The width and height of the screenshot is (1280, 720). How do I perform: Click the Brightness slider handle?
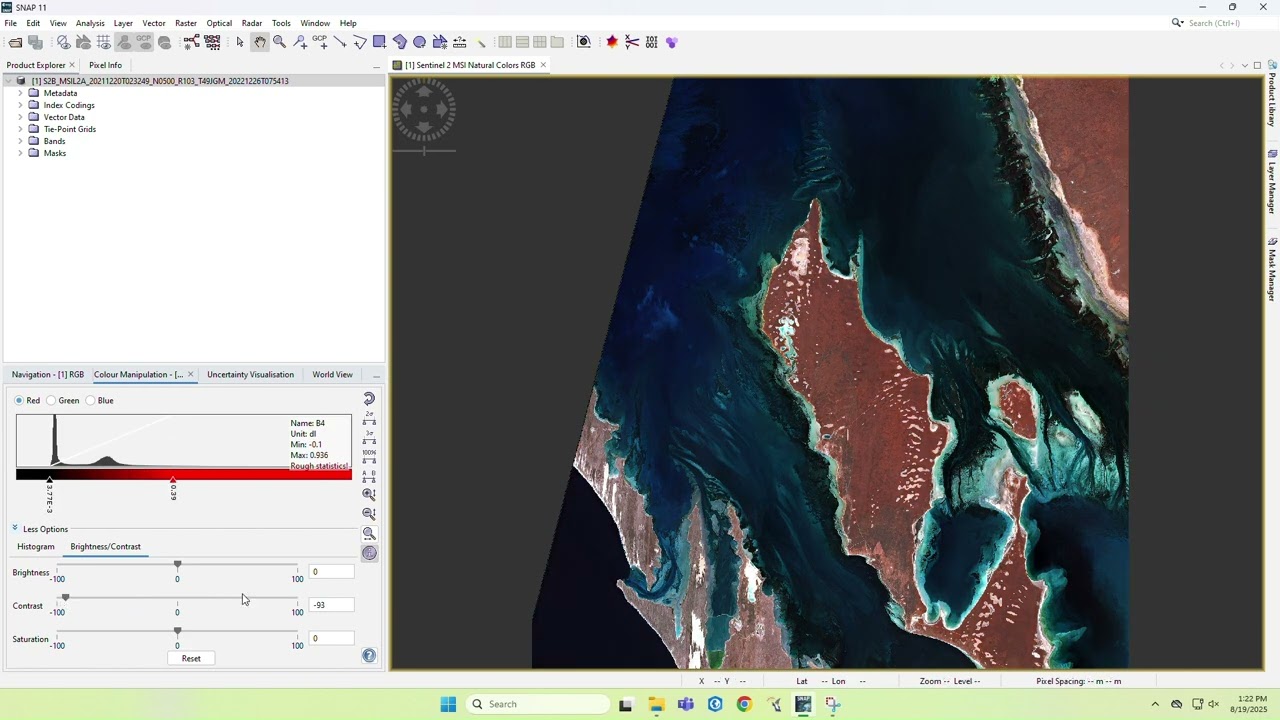177,565
